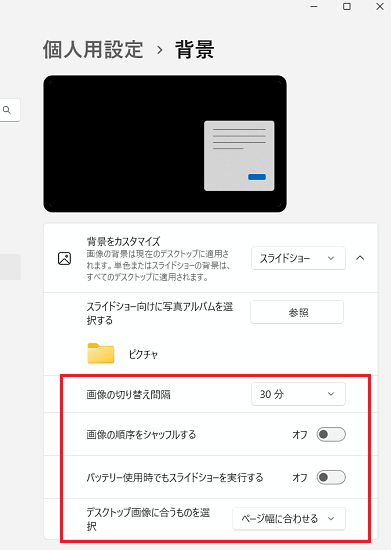Open the 30 分 interval dropdown

(298, 394)
